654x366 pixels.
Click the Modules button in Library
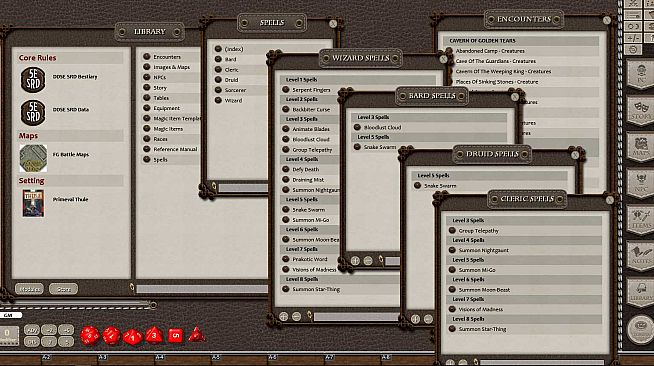29,288
